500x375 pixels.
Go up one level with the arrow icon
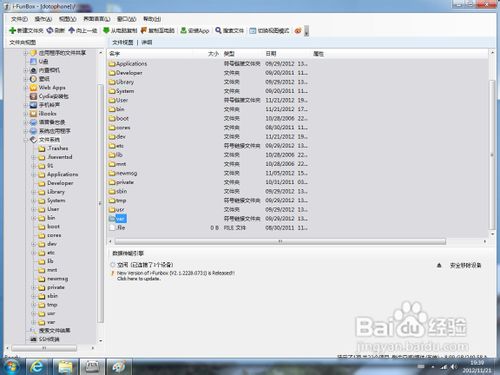click(x=71, y=30)
